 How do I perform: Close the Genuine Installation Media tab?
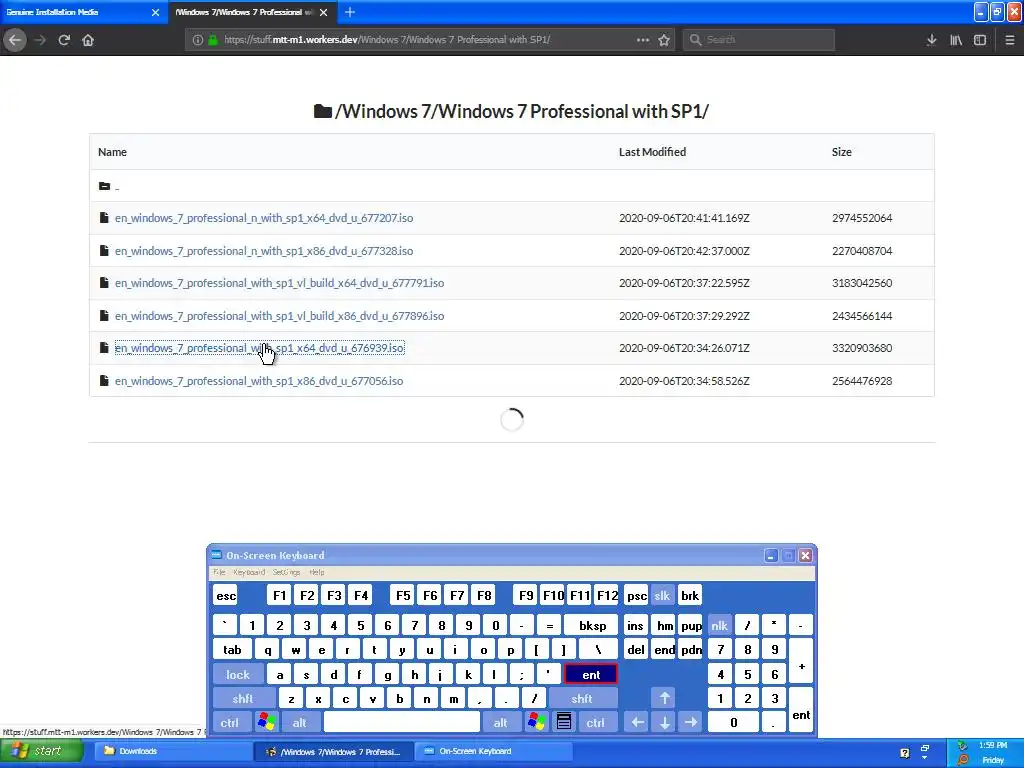(x=155, y=12)
